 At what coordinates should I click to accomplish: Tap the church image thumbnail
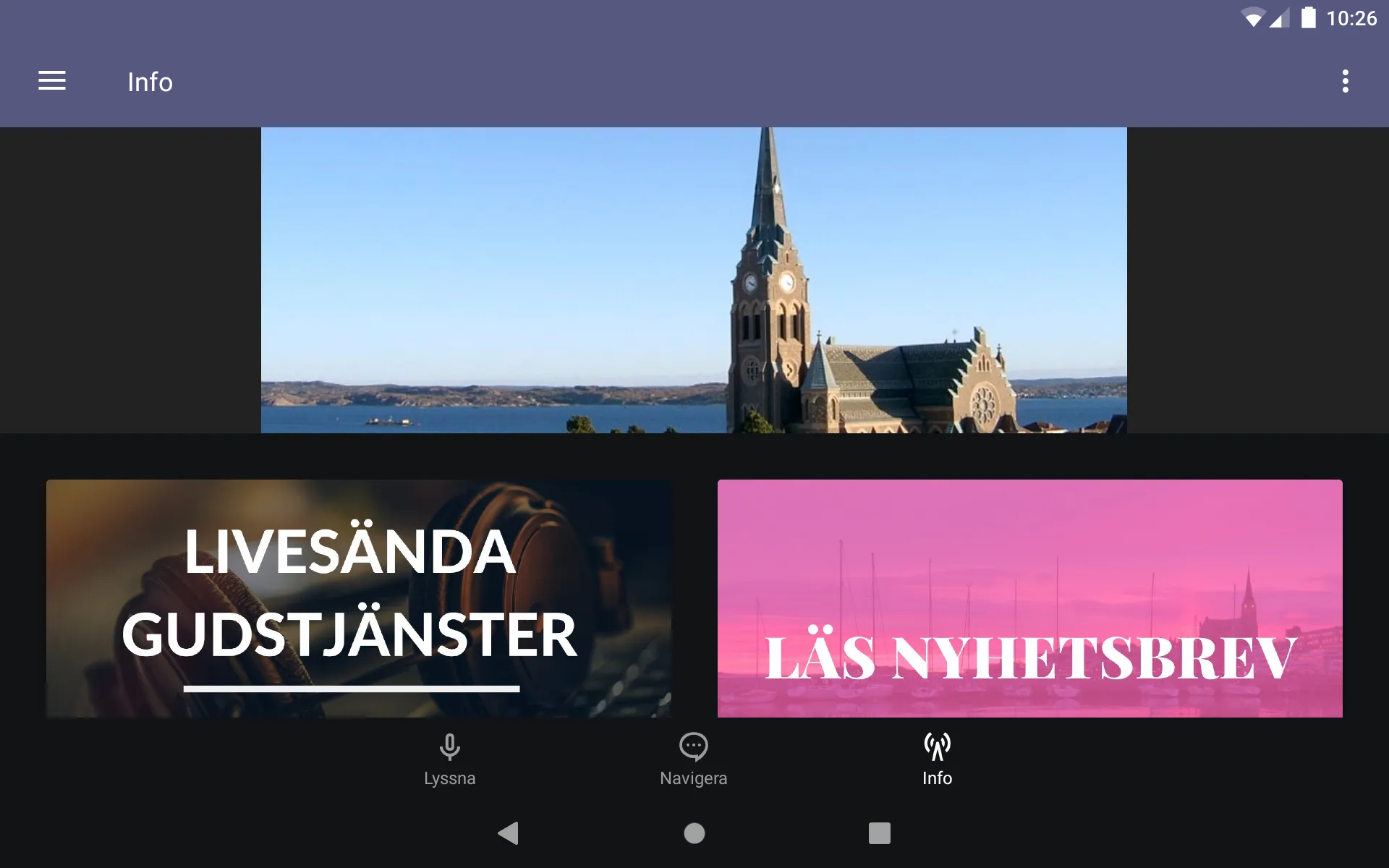click(694, 280)
